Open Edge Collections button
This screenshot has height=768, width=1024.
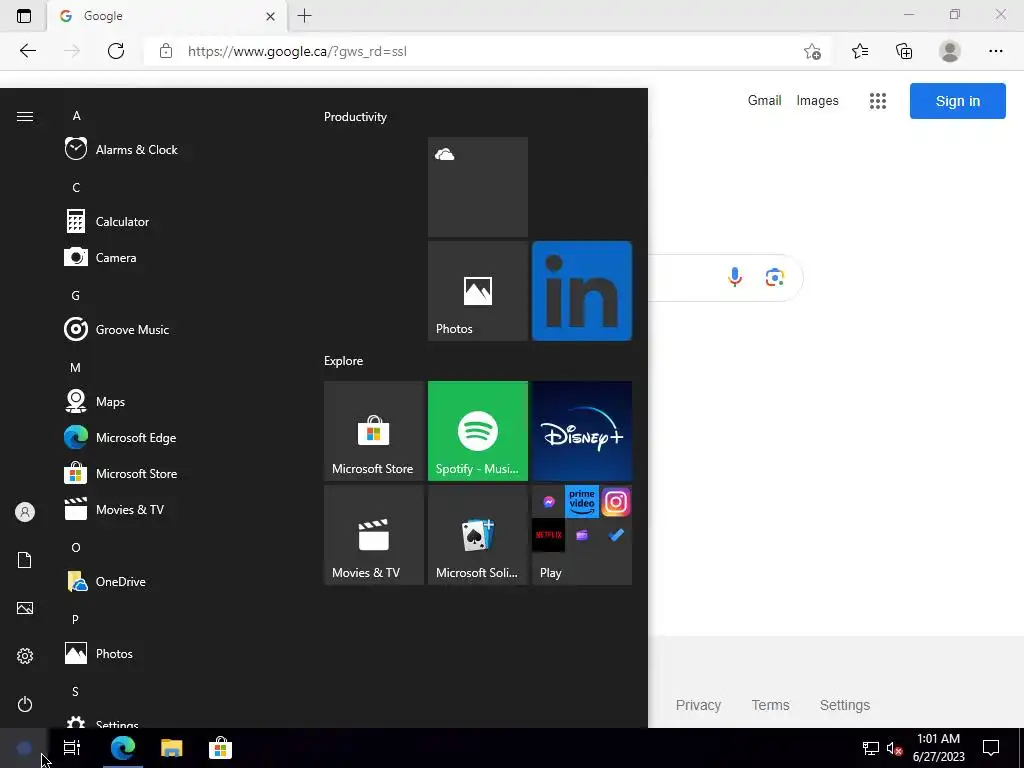904,51
